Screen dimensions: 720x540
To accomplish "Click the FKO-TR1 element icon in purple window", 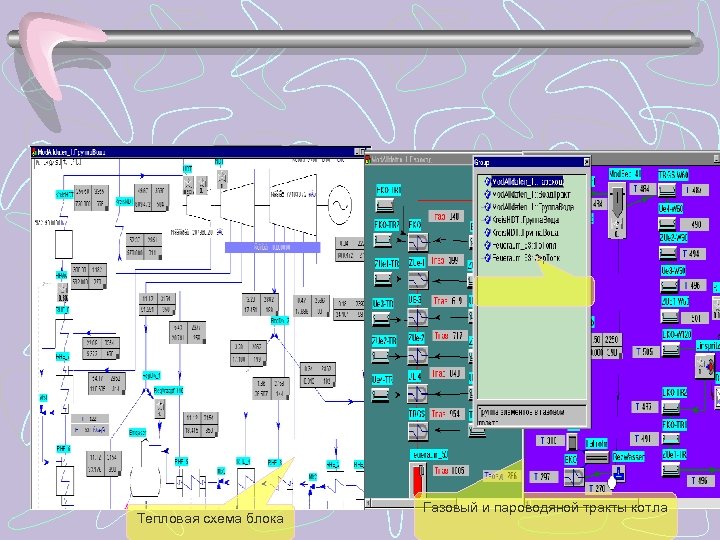I will pyautogui.click(x=671, y=439).
